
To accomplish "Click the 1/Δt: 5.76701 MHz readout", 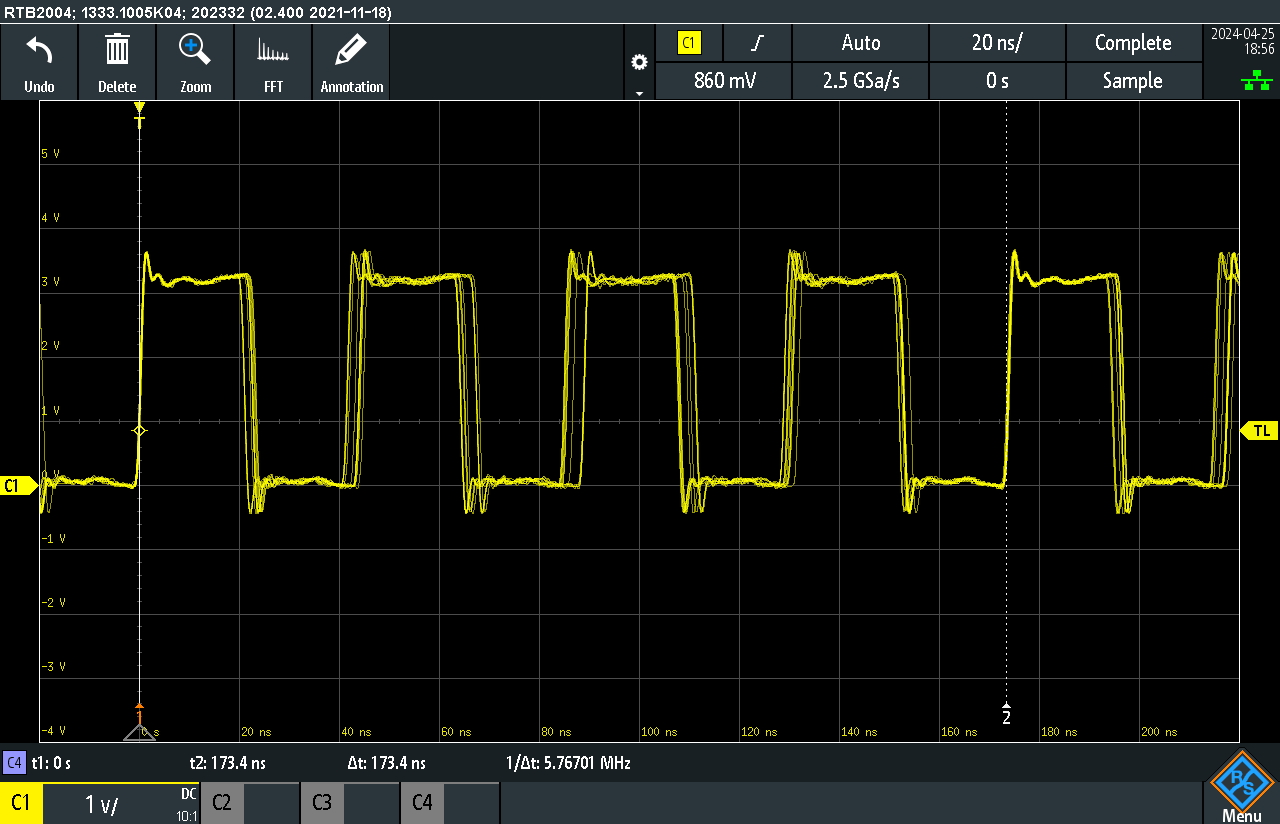I will click(x=568, y=763).
